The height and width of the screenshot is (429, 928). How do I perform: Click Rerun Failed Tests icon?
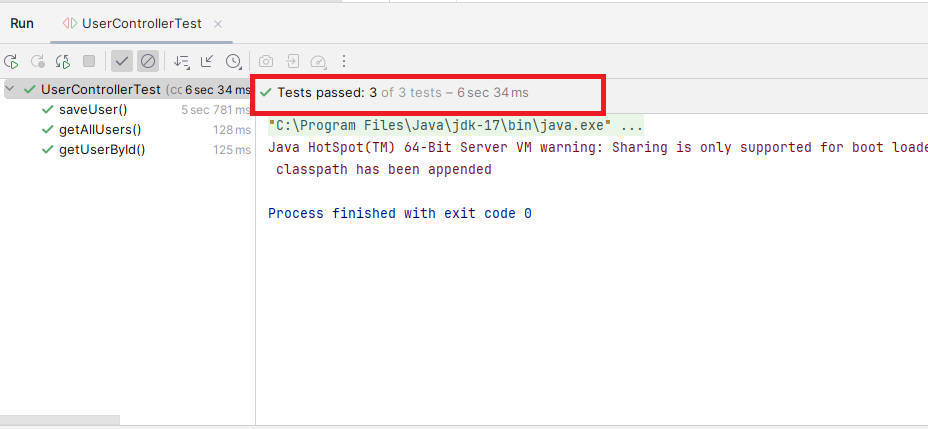click(x=38, y=61)
